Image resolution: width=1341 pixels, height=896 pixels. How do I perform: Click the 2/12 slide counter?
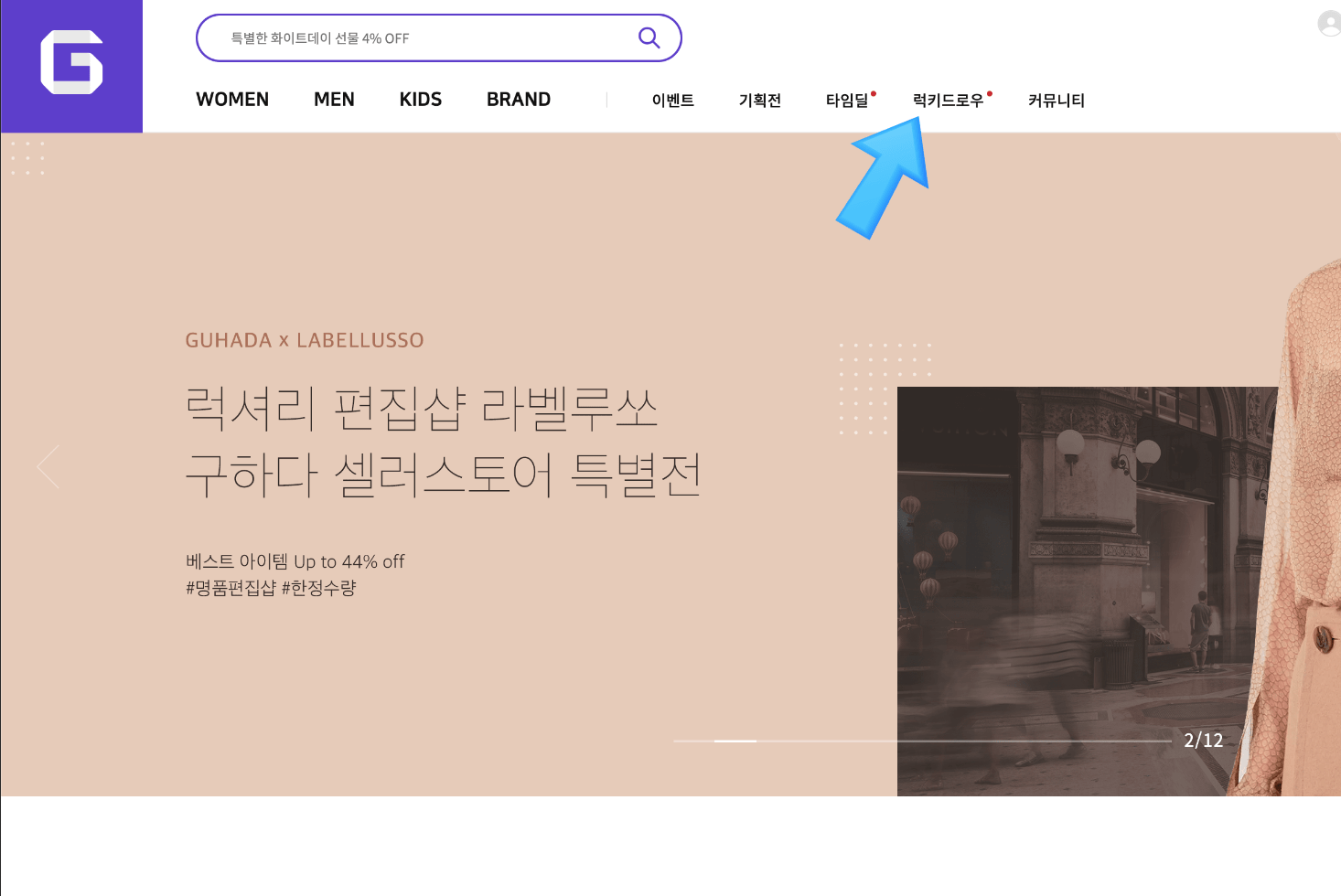point(1204,741)
